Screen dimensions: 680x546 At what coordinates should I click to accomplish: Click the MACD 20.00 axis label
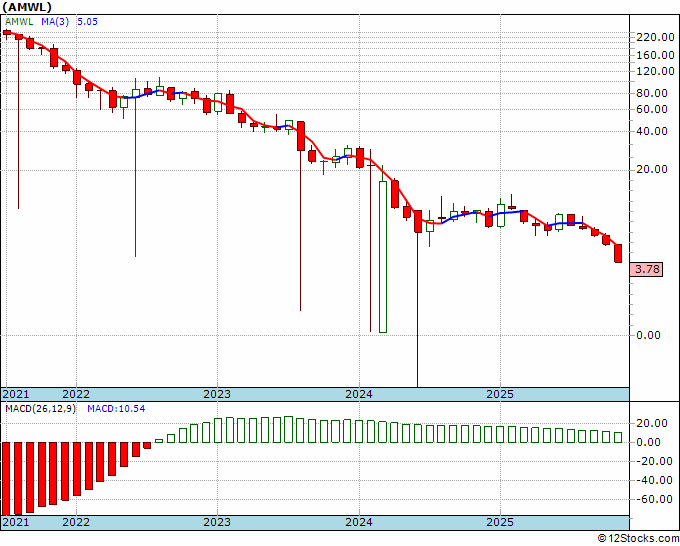tap(652, 423)
